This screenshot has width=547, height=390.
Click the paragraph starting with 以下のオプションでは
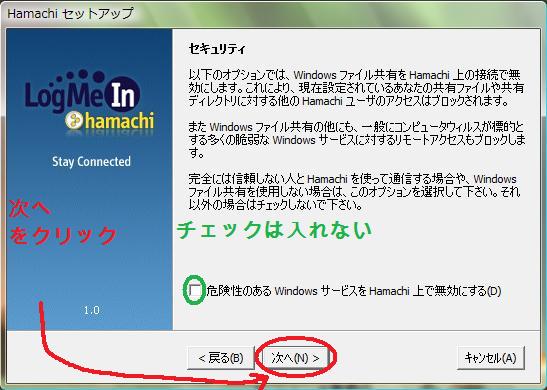point(356,88)
